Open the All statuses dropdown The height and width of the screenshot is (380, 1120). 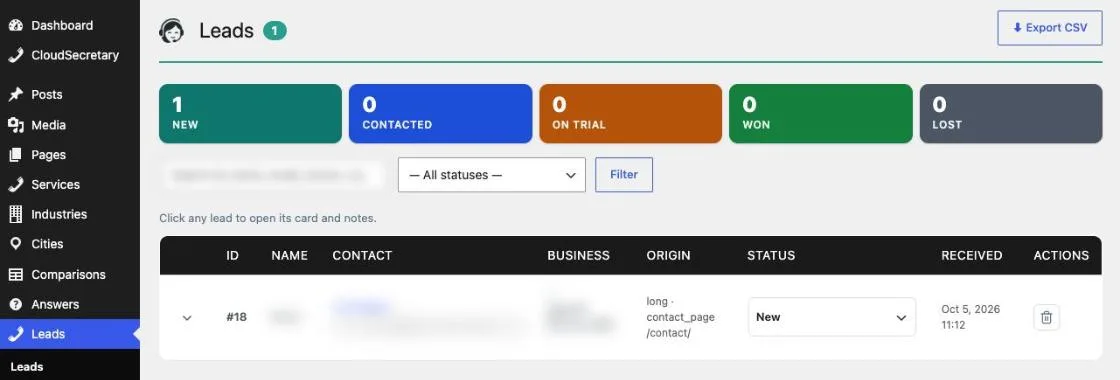tap(491, 175)
